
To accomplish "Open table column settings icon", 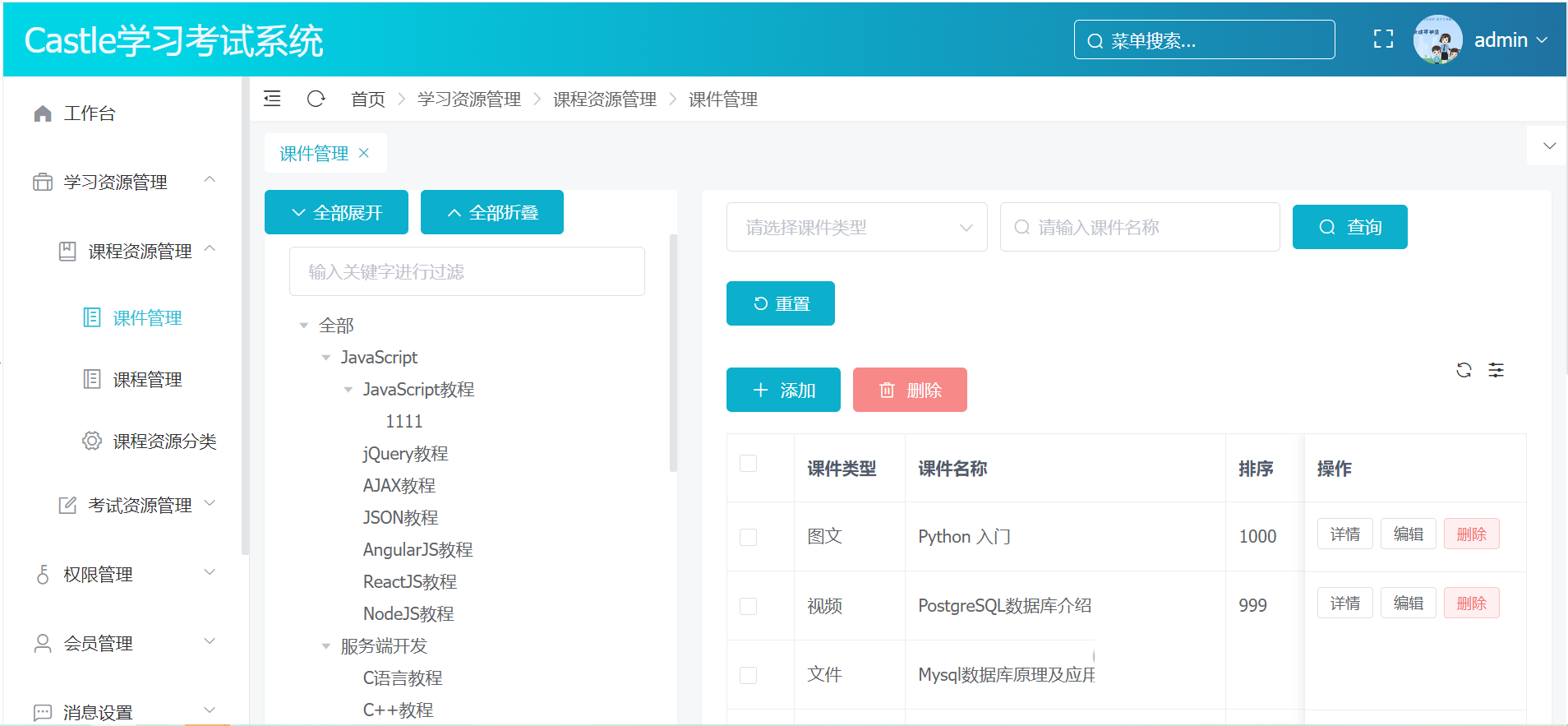I will tap(1497, 370).
